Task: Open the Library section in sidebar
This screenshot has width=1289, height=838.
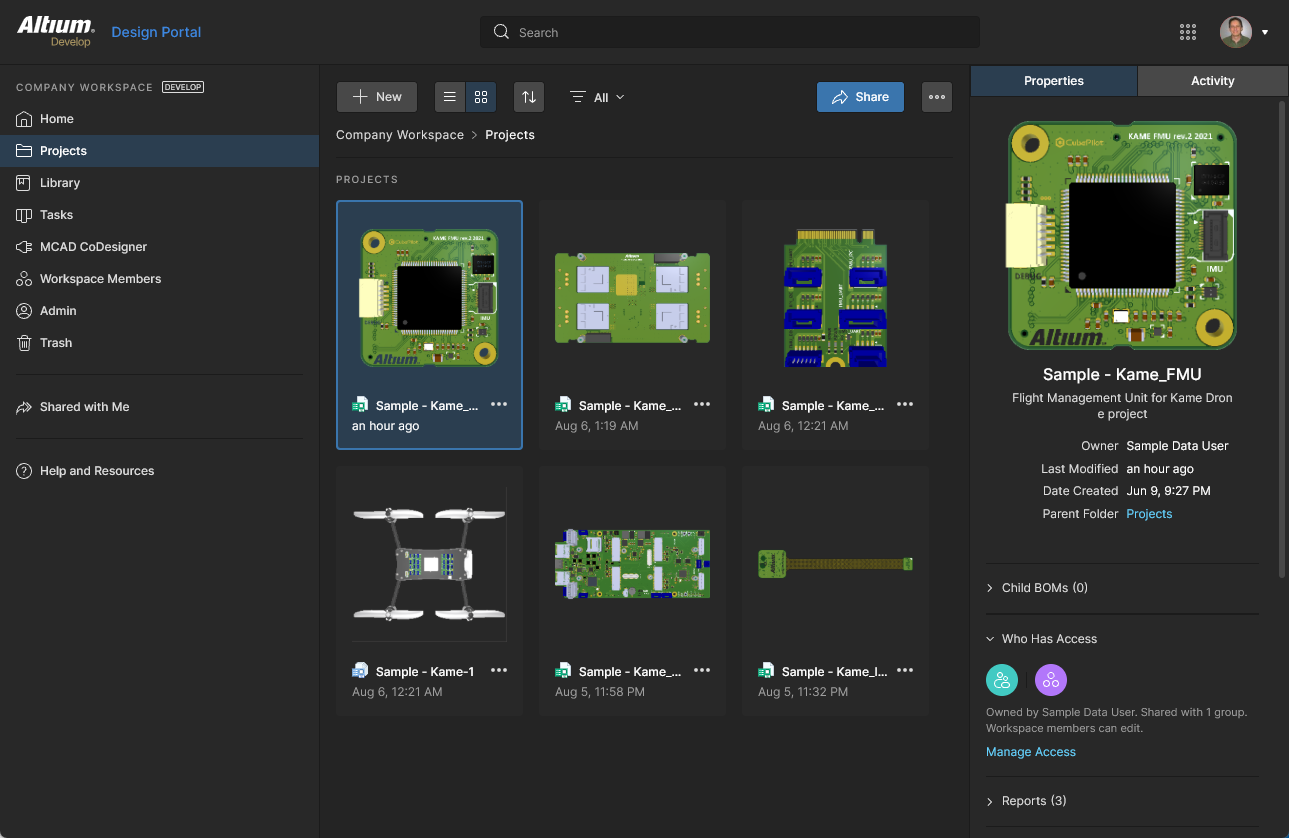Action: click(x=59, y=182)
